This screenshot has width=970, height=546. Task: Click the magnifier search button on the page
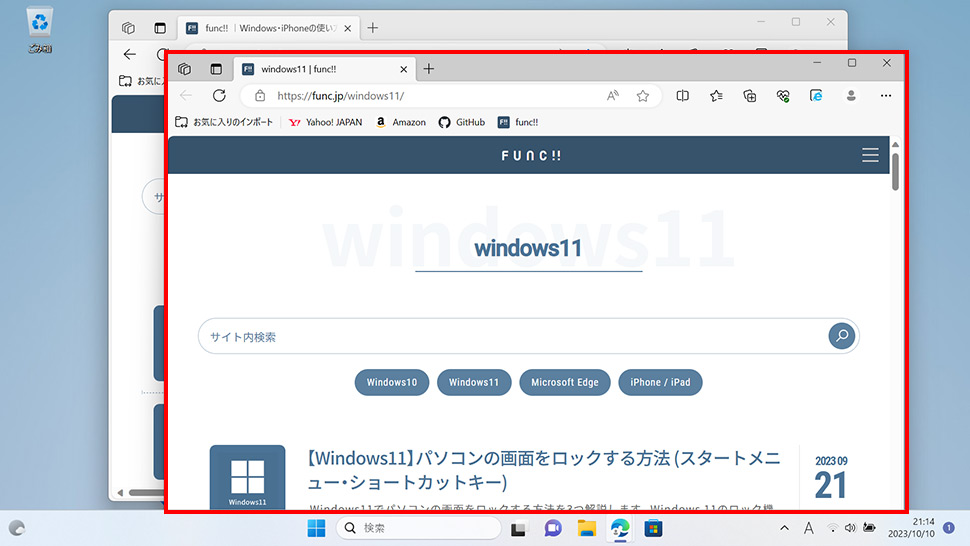tap(841, 336)
